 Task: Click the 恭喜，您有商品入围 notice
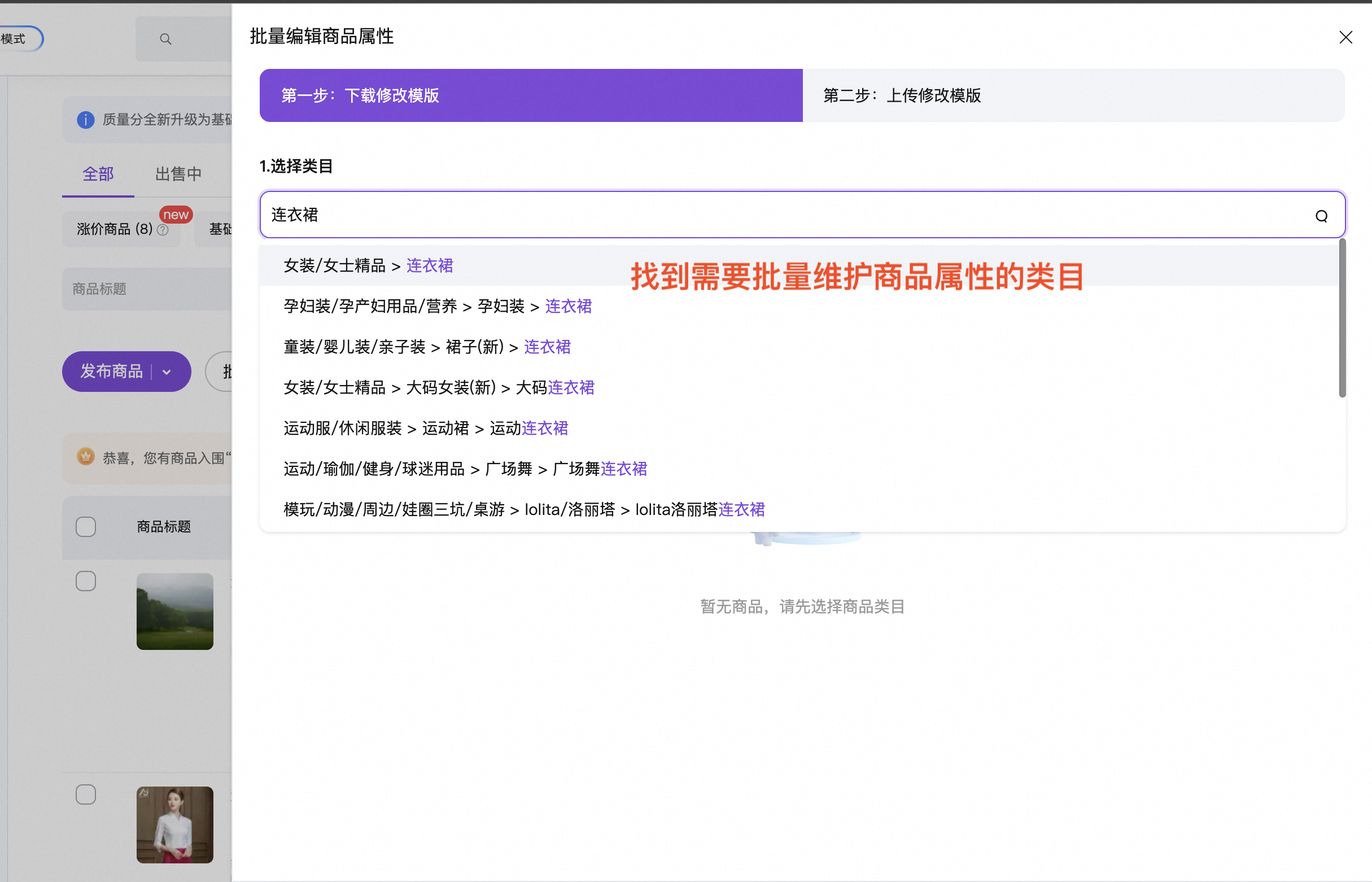(x=147, y=457)
